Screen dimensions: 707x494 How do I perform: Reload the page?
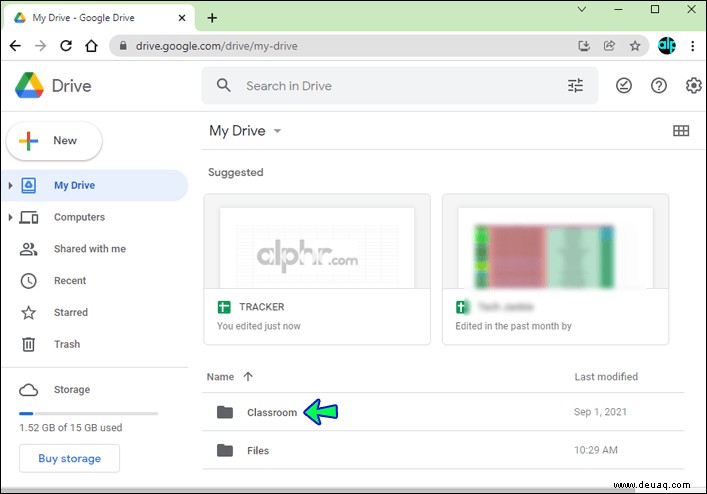(x=66, y=46)
